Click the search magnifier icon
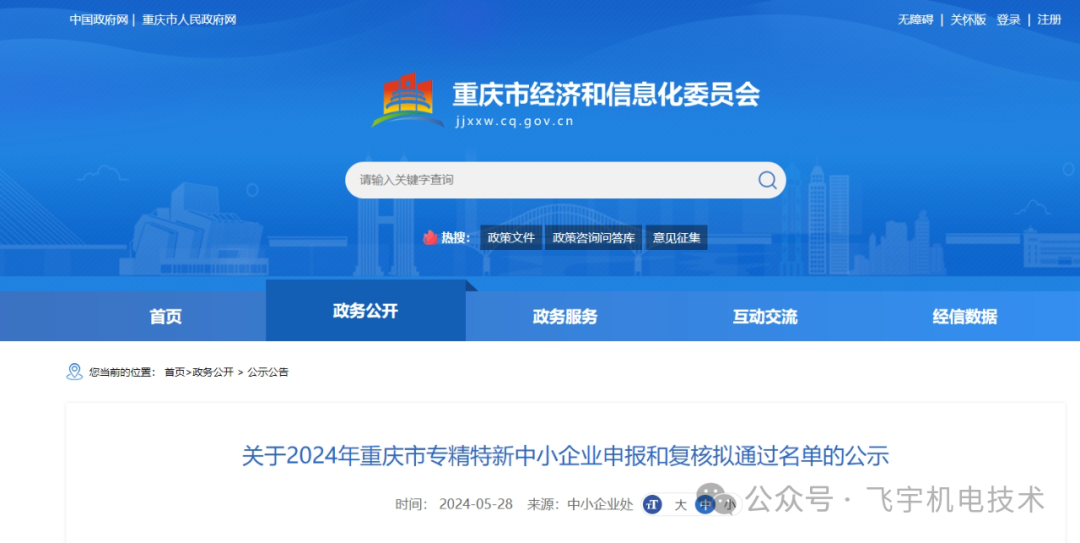 (x=767, y=180)
